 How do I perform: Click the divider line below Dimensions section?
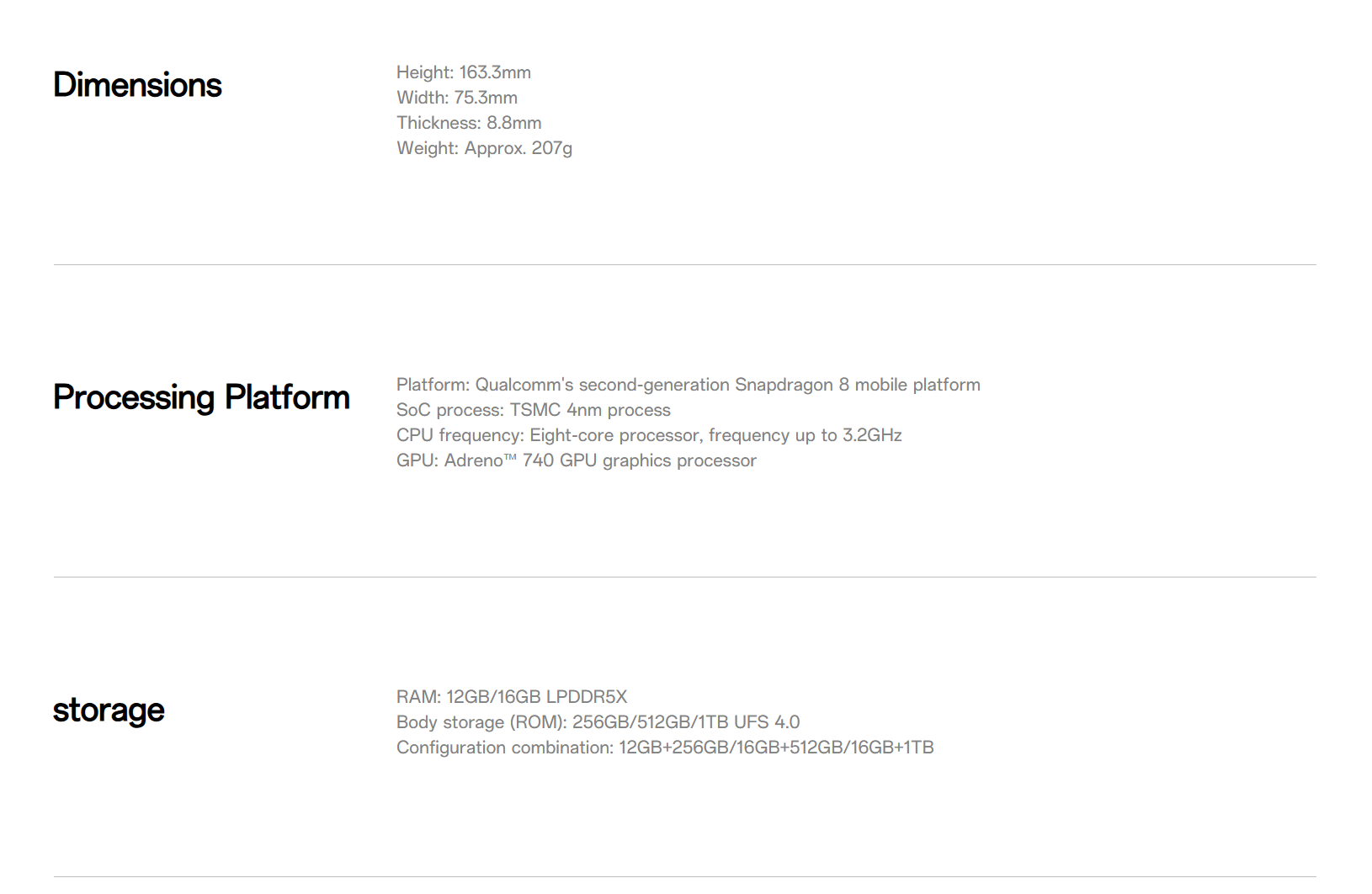[685, 265]
